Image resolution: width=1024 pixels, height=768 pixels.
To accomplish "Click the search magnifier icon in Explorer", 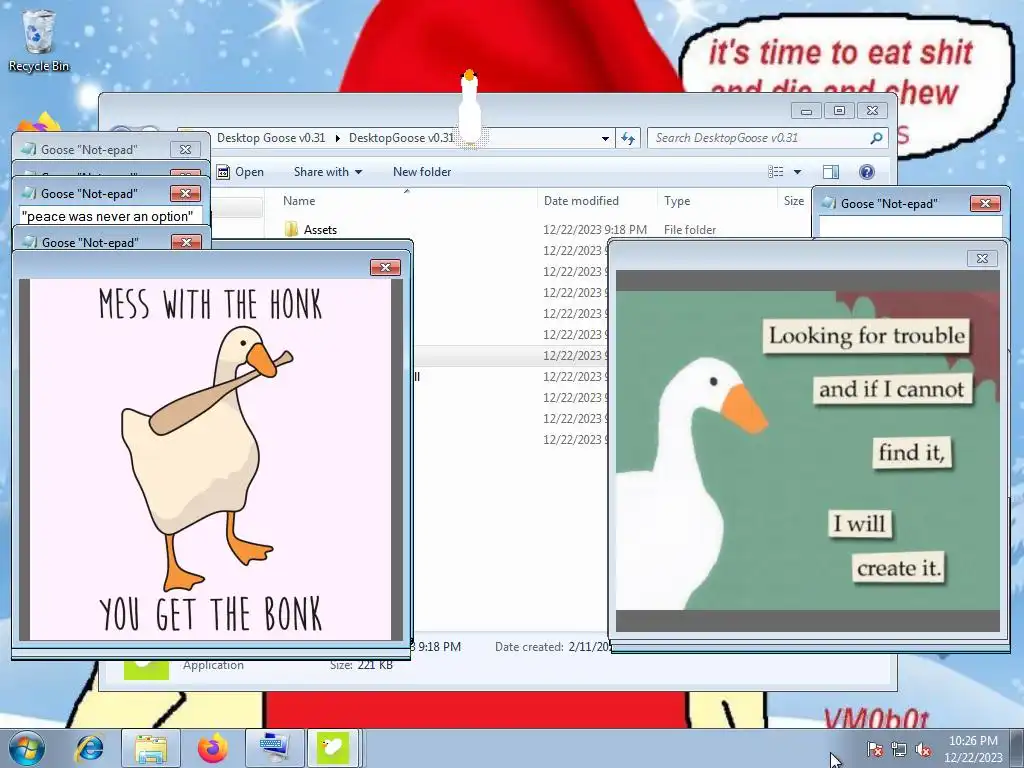I will 876,138.
